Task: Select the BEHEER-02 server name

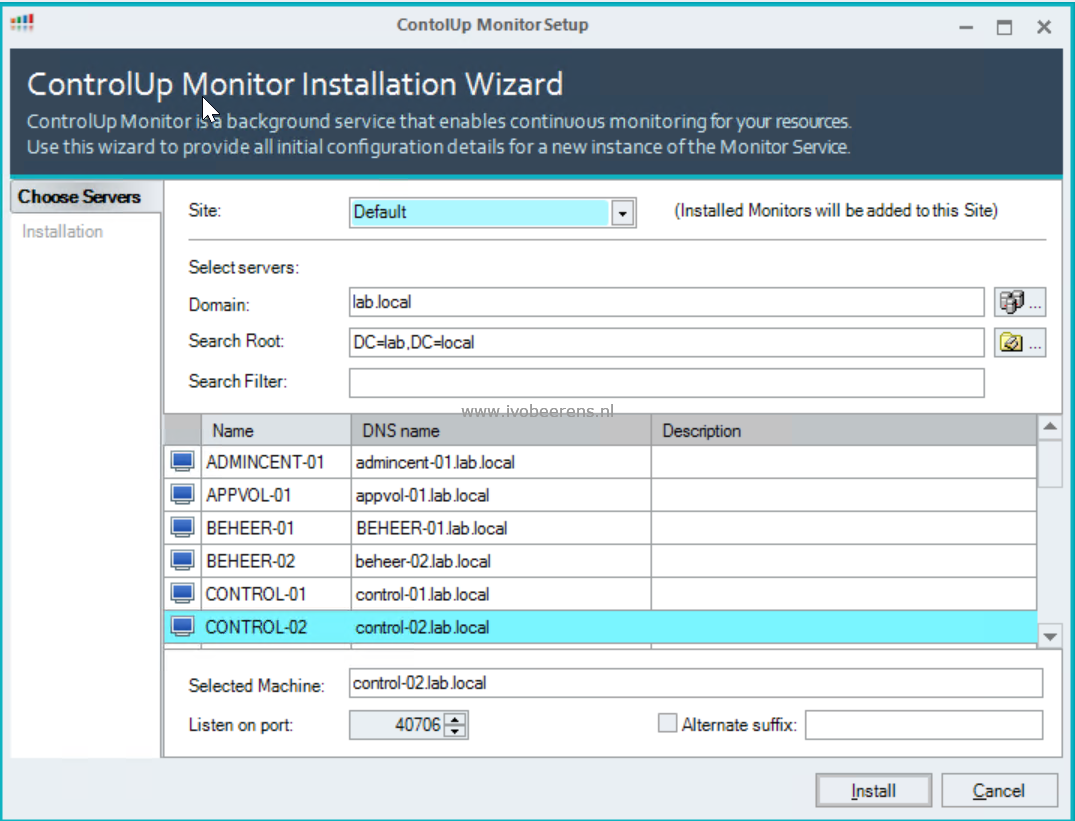Action: (250, 561)
